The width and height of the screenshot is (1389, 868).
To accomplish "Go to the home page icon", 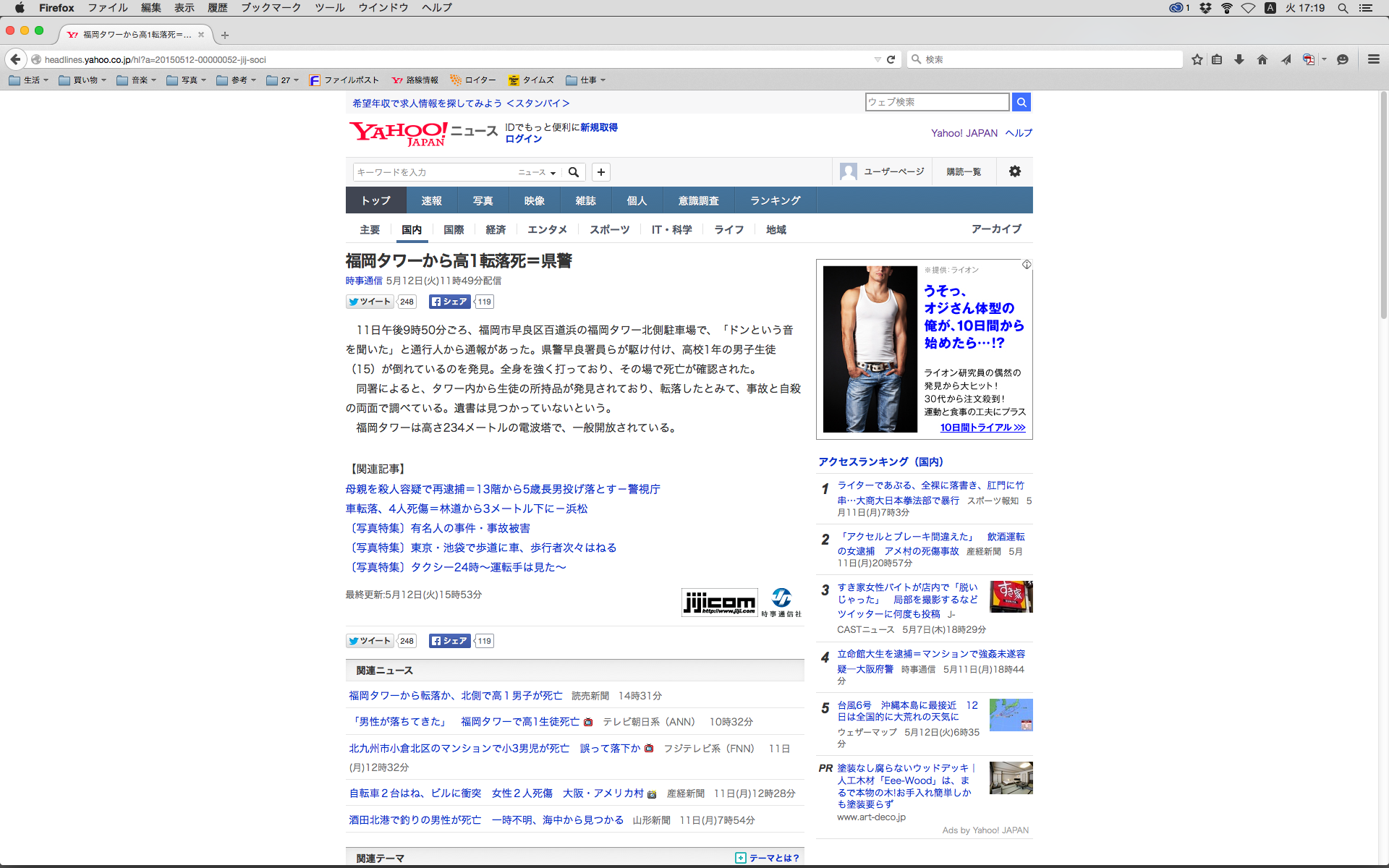I will pyautogui.click(x=1262, y=59).
